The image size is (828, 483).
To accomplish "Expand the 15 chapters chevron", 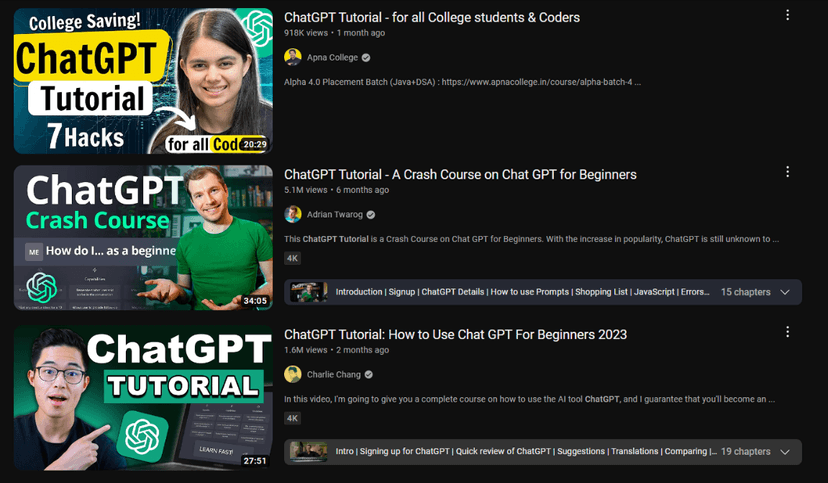I will (x=785, y=292).
